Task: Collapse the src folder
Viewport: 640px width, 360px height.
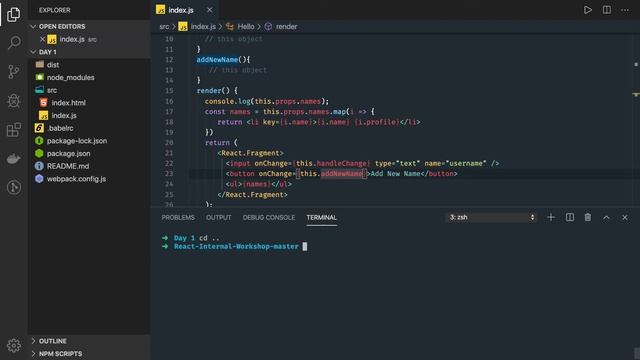Action: (x=52, y=90)
